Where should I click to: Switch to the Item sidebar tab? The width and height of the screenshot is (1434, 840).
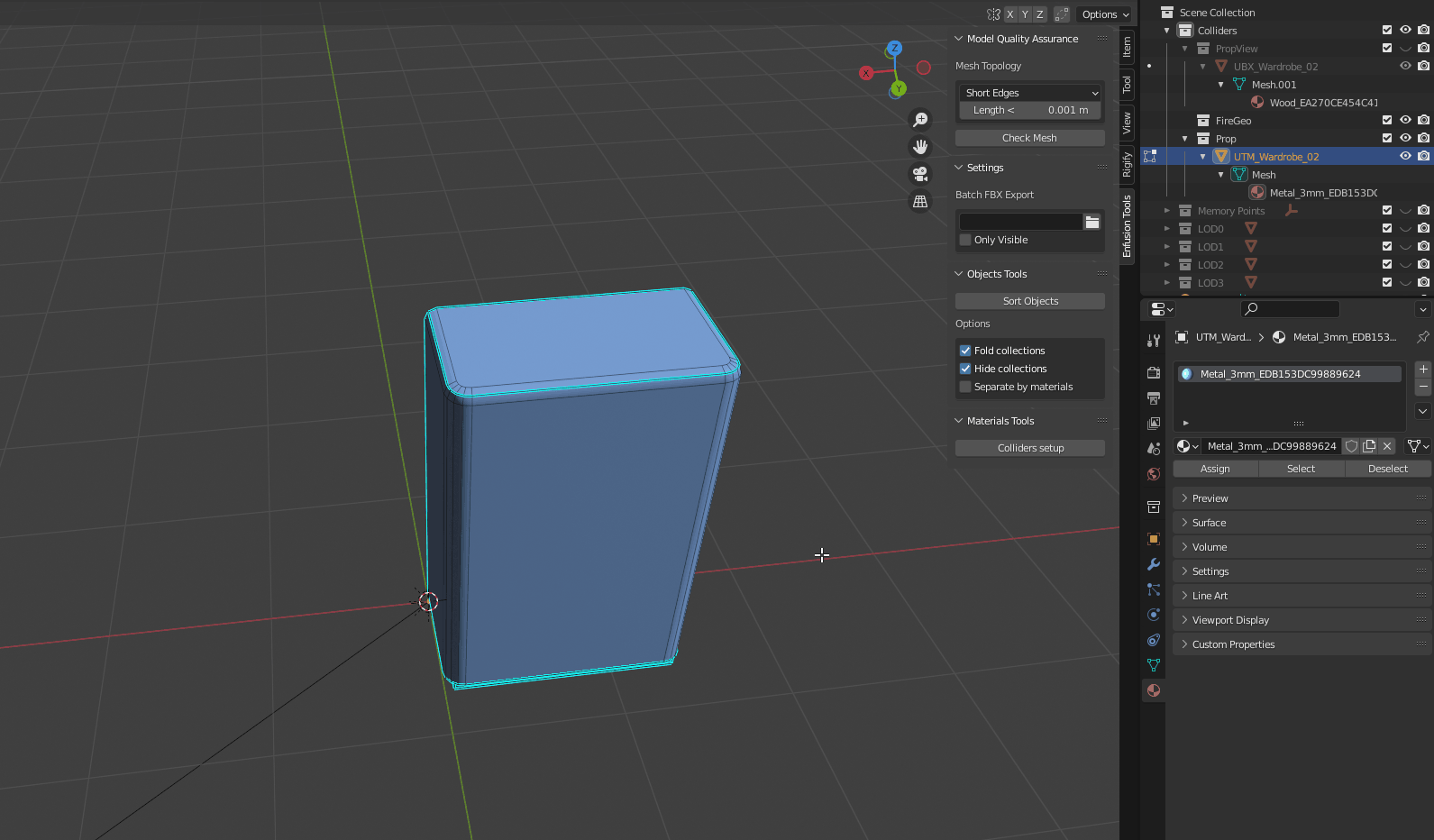[x=1127, y=47]
